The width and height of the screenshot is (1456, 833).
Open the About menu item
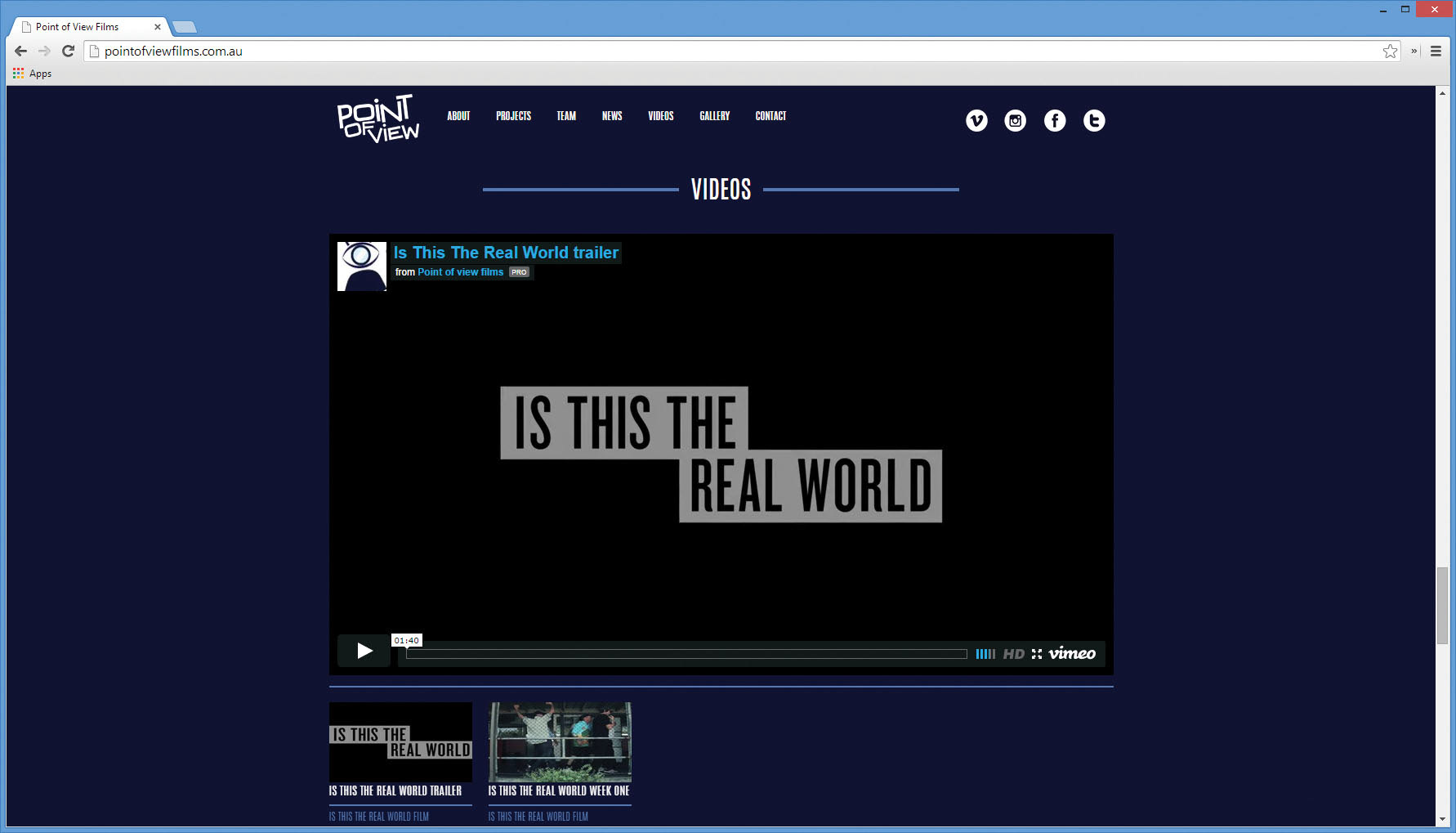[458, 116]
